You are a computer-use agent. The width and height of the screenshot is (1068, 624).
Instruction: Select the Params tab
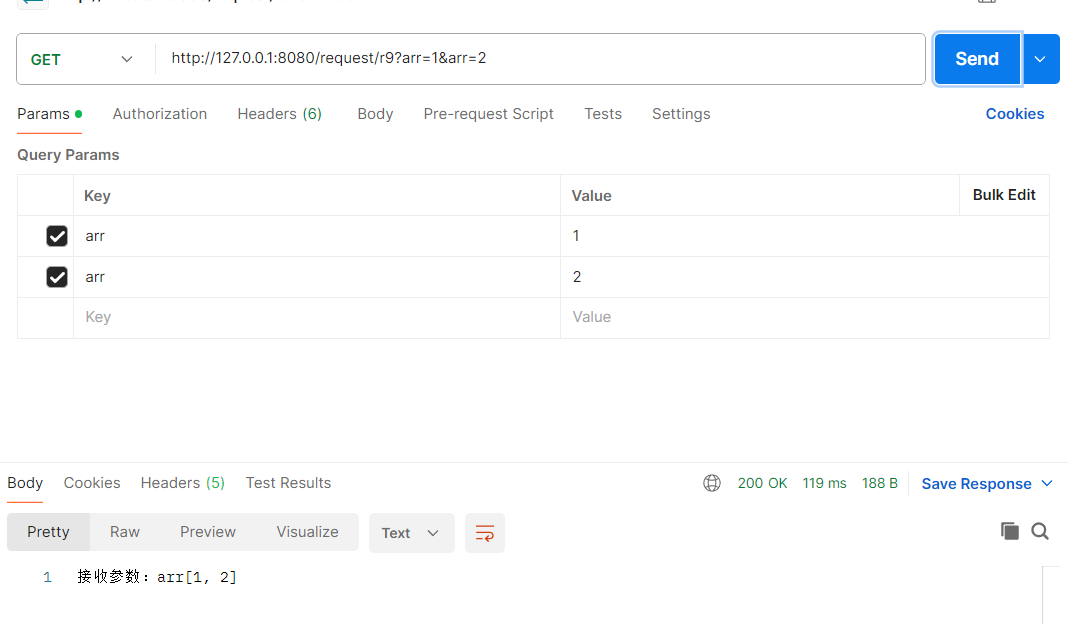pos(49,114)
